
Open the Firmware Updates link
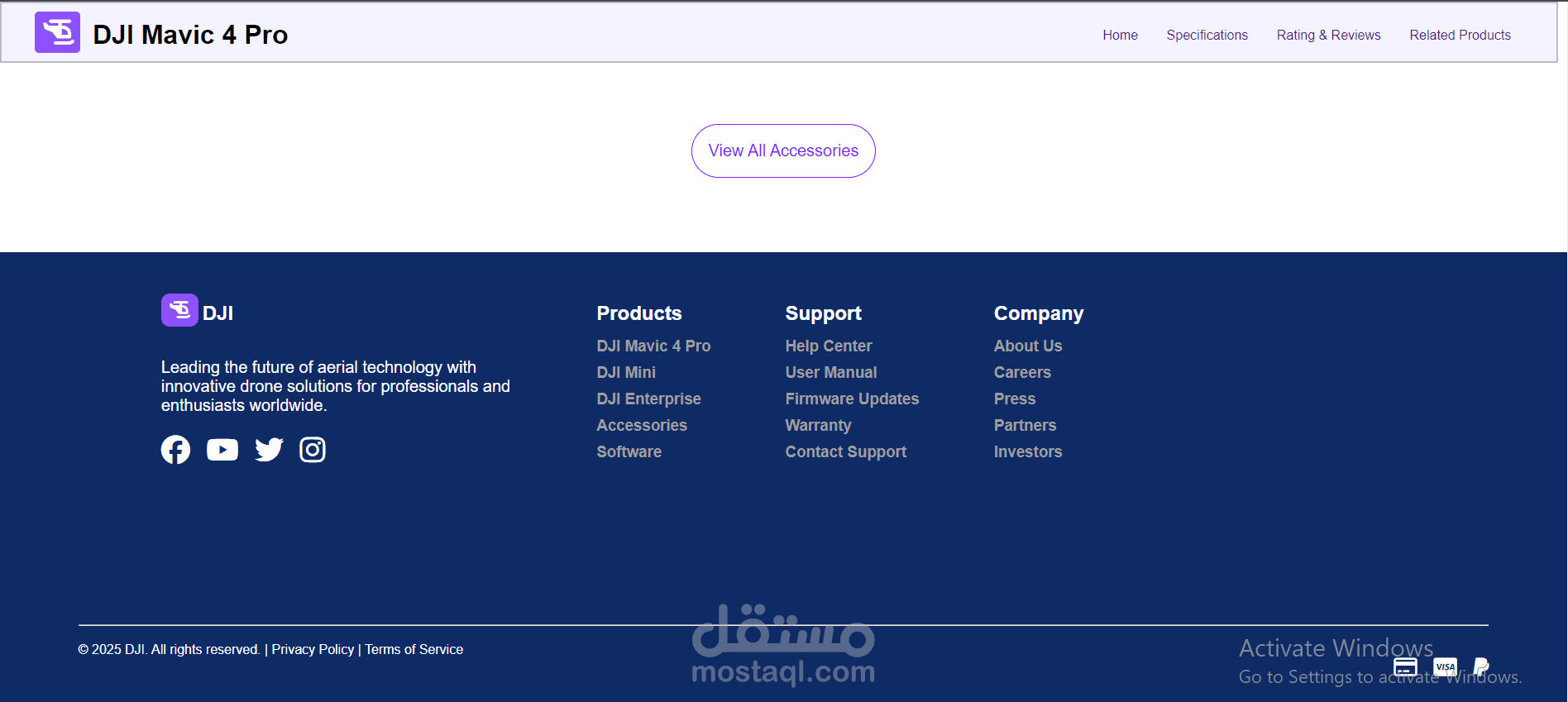pyautogui.click(x=852, y=399)
